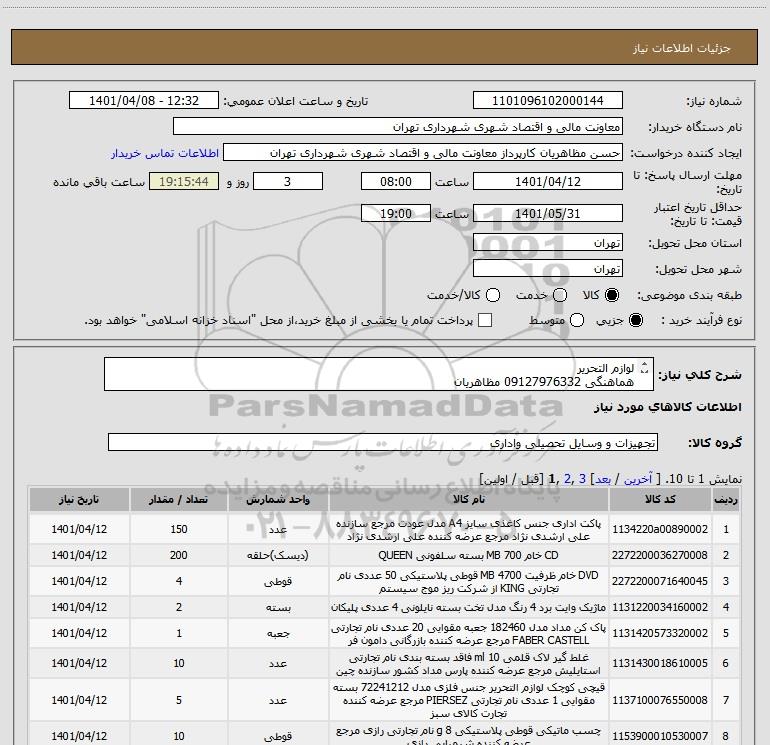Click the FABER CASTELL pencil eraser item name

468,634
